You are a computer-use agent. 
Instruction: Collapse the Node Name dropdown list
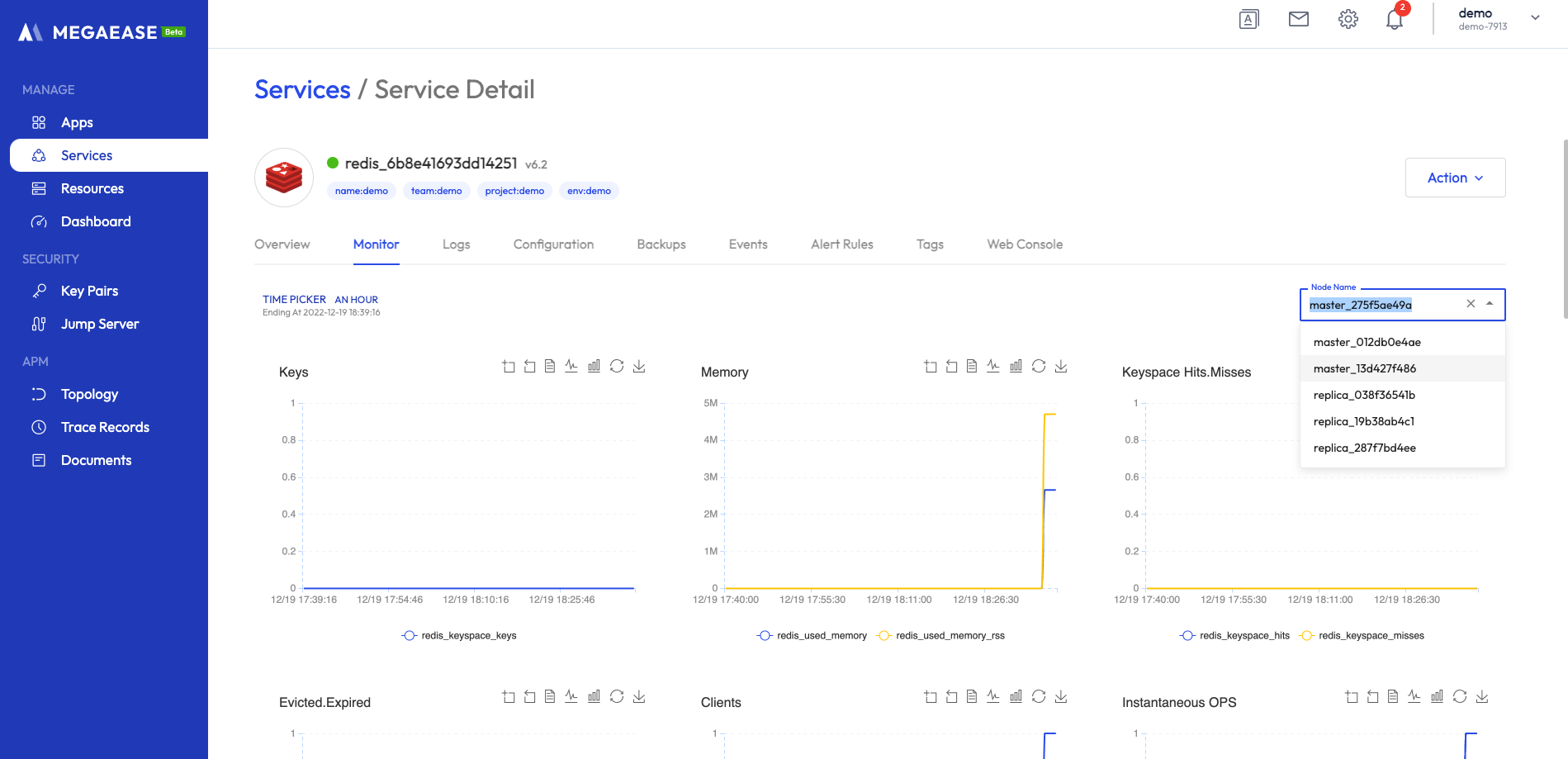coord(1490,304)
